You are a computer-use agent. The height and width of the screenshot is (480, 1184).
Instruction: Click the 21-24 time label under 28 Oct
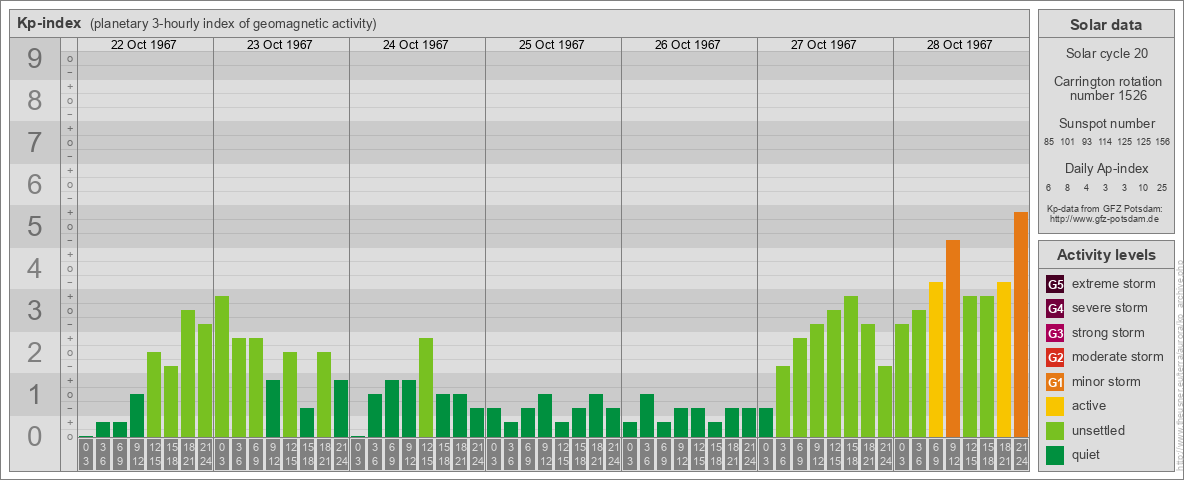pyautogui.click(x=1020, y=455)
